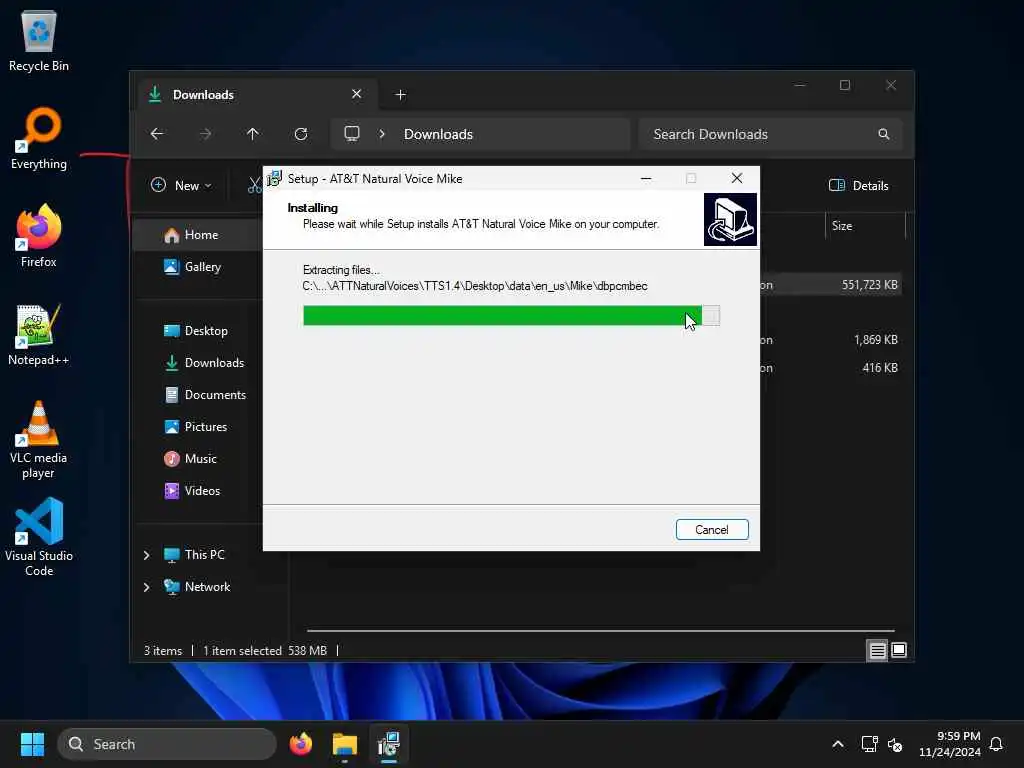Minimize the Setup dialog window
This screenshot has height=768, width=1024.
[x=646, y=178]
